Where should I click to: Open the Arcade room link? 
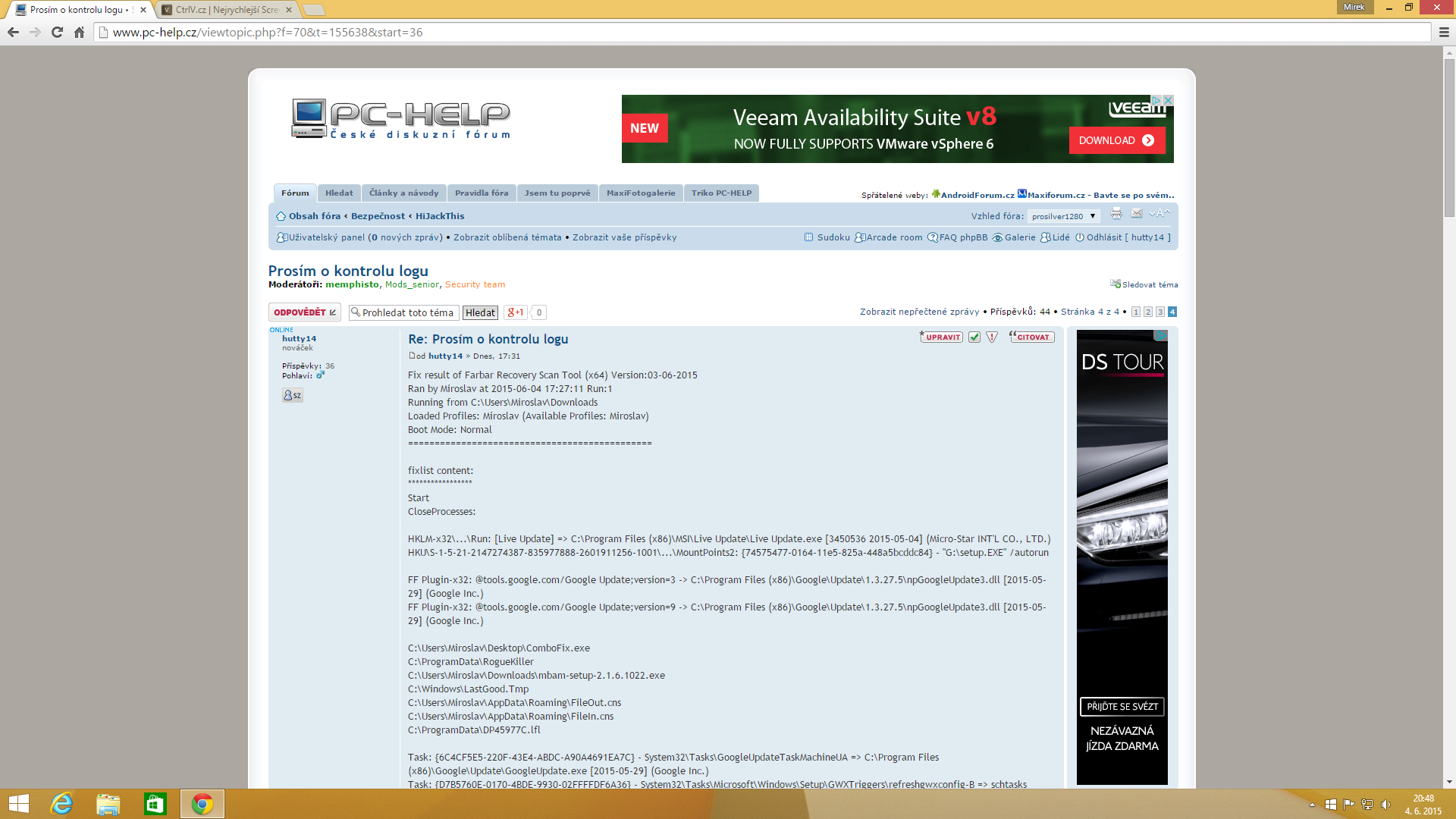(889, 237)
